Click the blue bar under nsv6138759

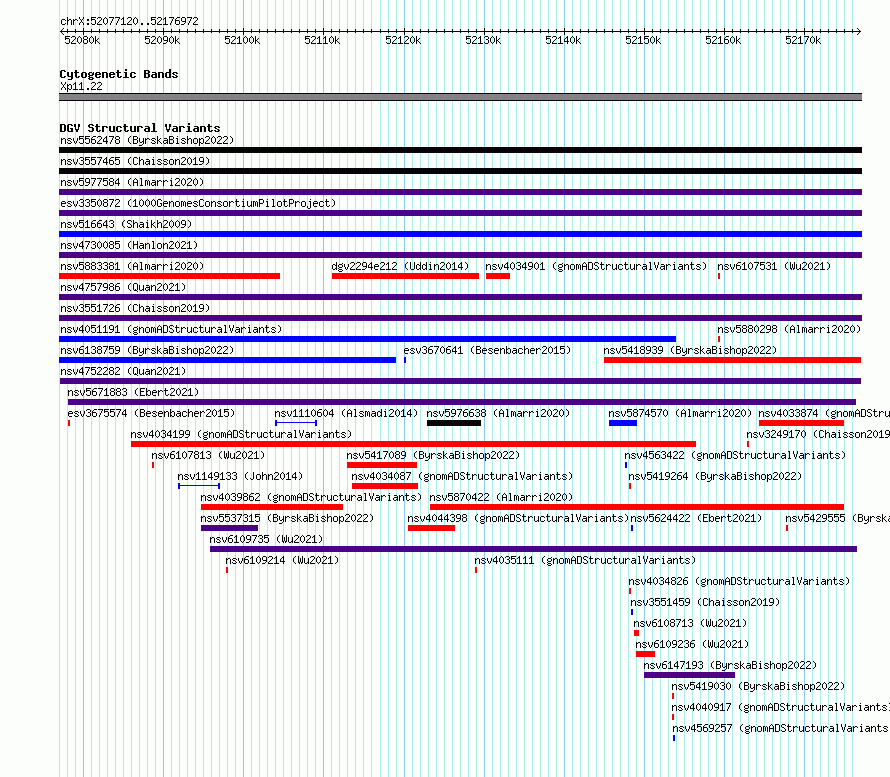coord(228,360)
